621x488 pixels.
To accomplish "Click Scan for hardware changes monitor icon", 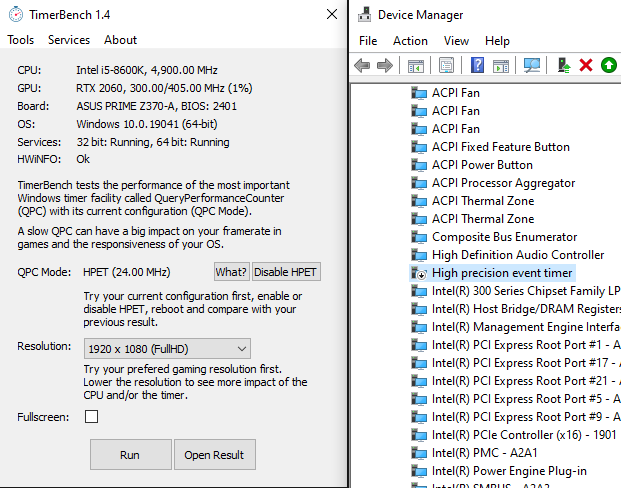I will [531, 65].
